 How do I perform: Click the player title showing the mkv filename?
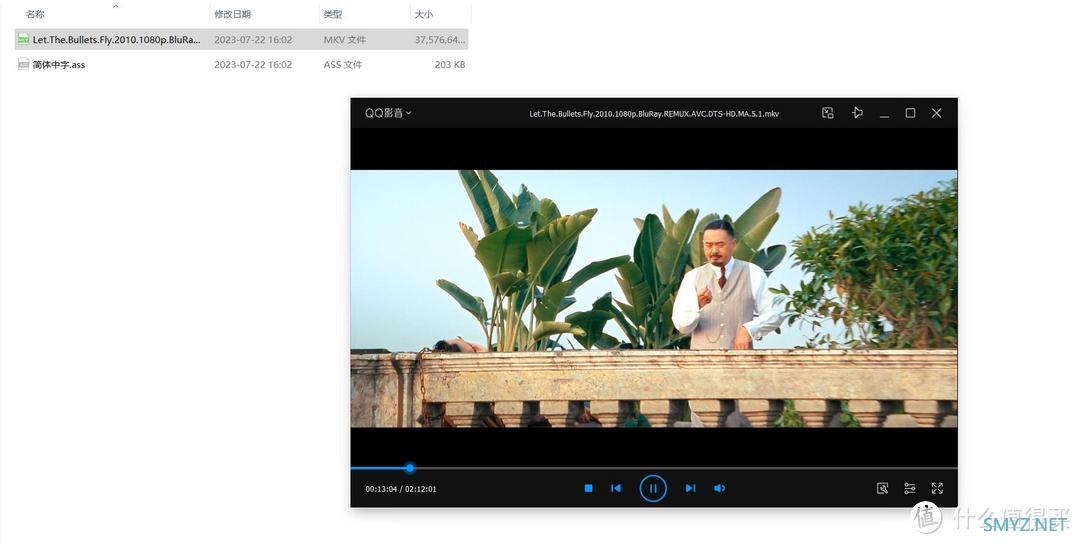pos(654,114)
